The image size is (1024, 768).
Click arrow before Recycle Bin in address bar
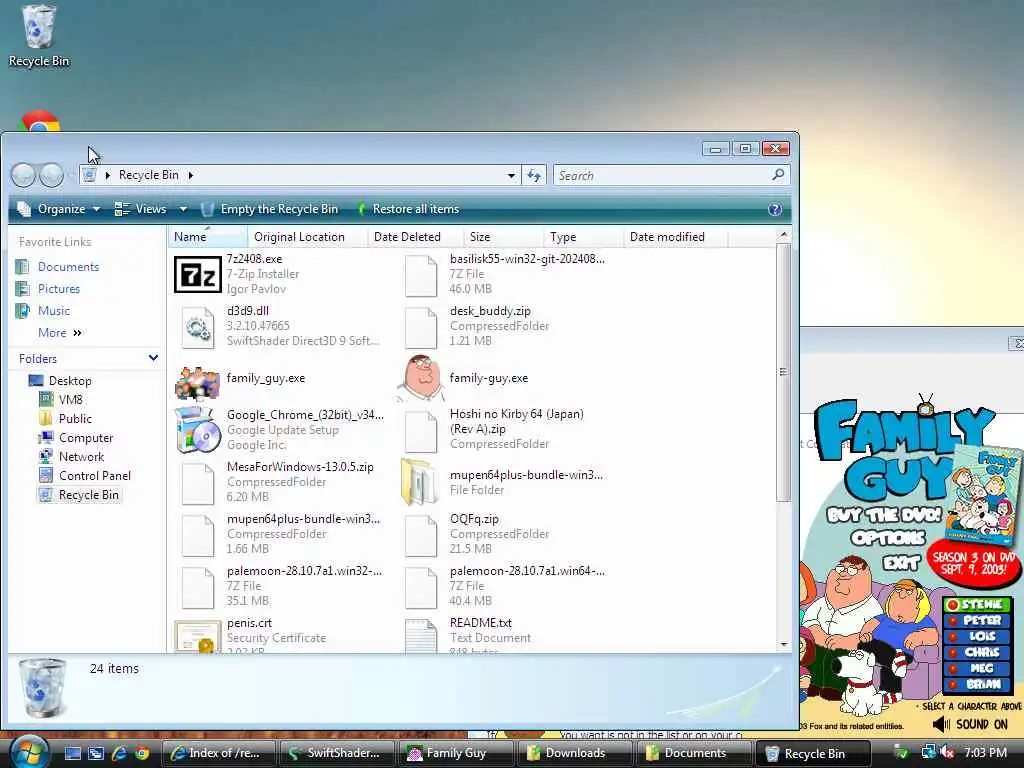click(x=108, y=175)
